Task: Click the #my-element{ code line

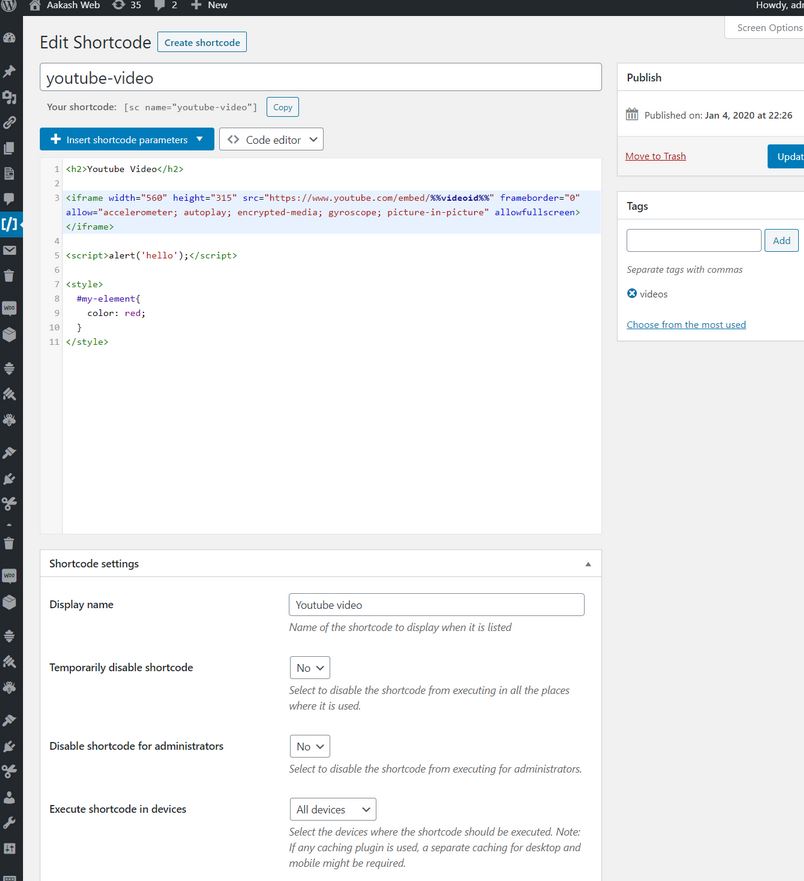Action: [108, 298]
